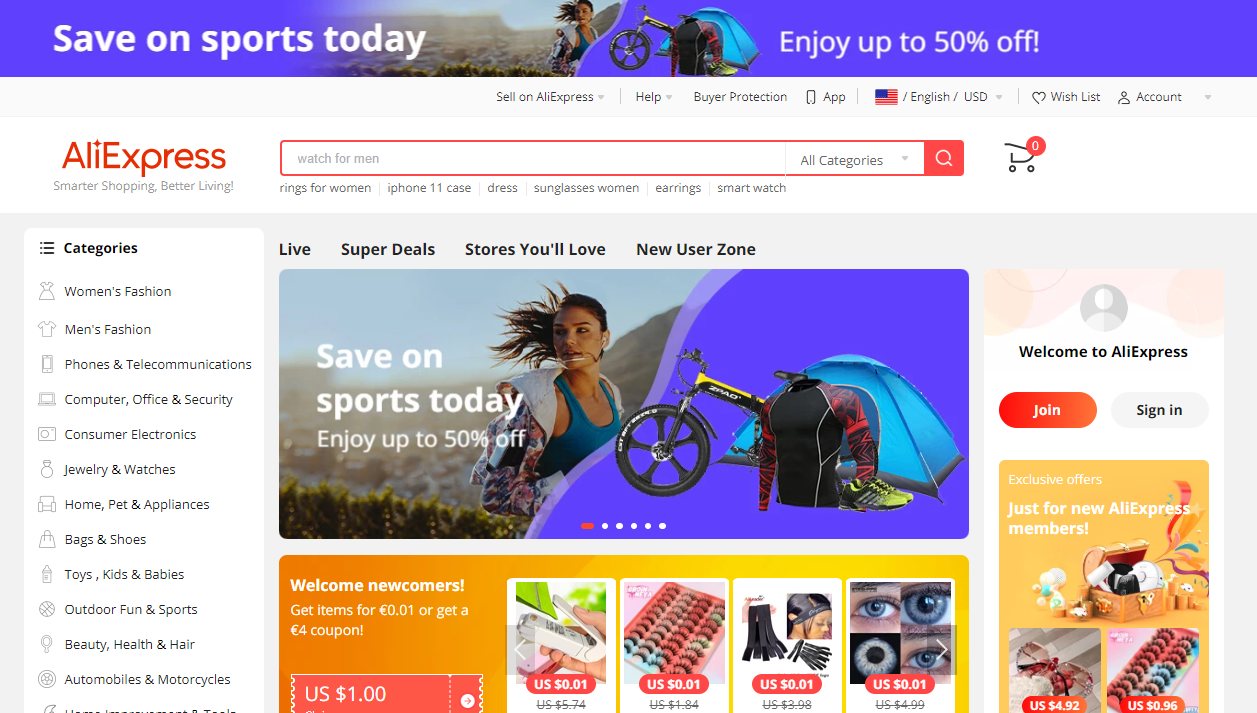Click the Wish List heart icon

1039,97
